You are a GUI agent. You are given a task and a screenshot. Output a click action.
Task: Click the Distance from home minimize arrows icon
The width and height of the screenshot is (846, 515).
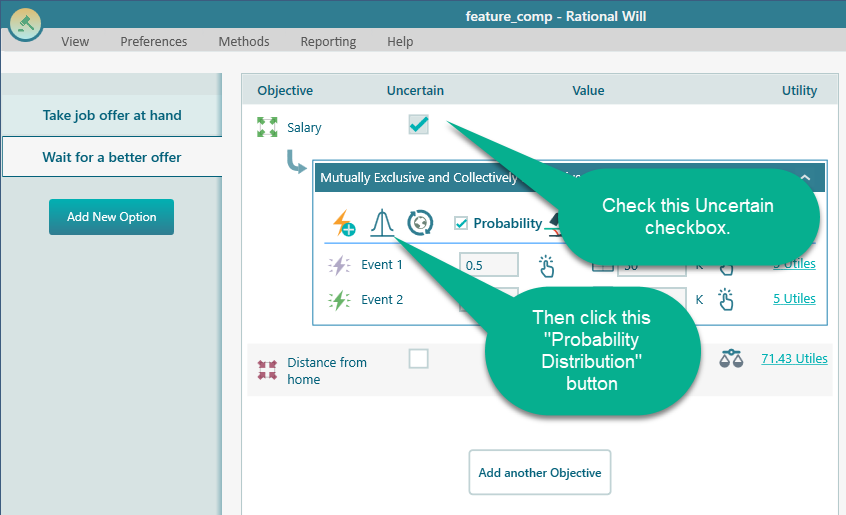[267, 370]
